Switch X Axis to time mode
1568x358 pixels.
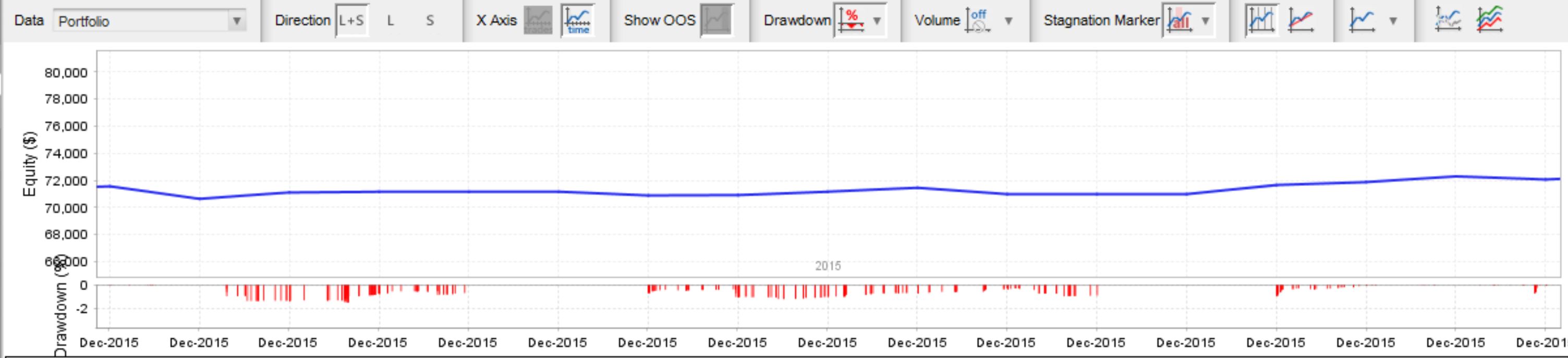tap(578, 20)
